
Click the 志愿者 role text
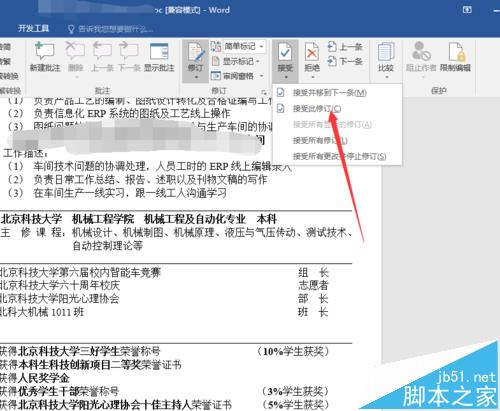pos(313,285)
